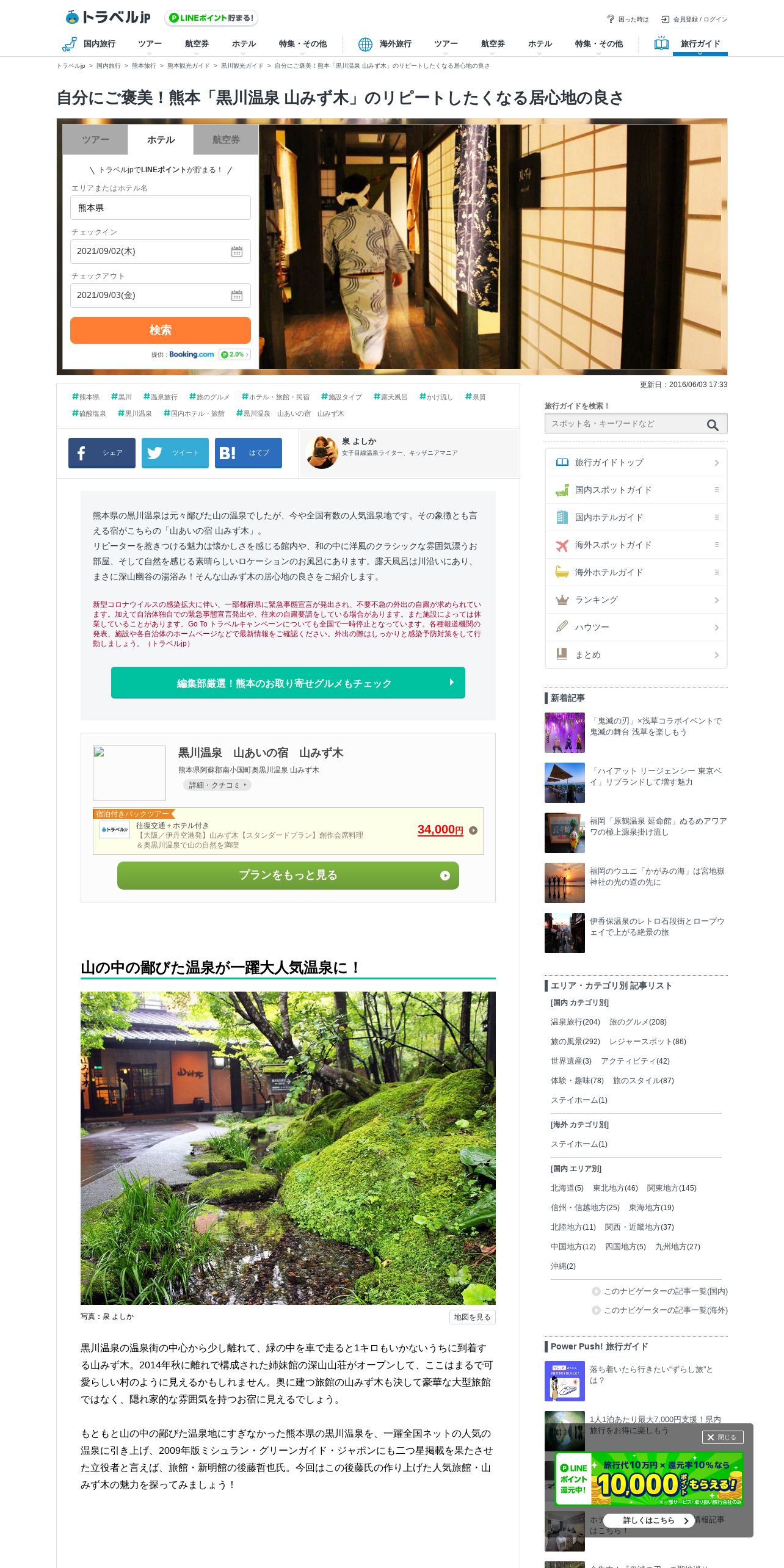Open the 鬼滅の刃 浅草コラボ article thumbnail

(x=565, y=733)
